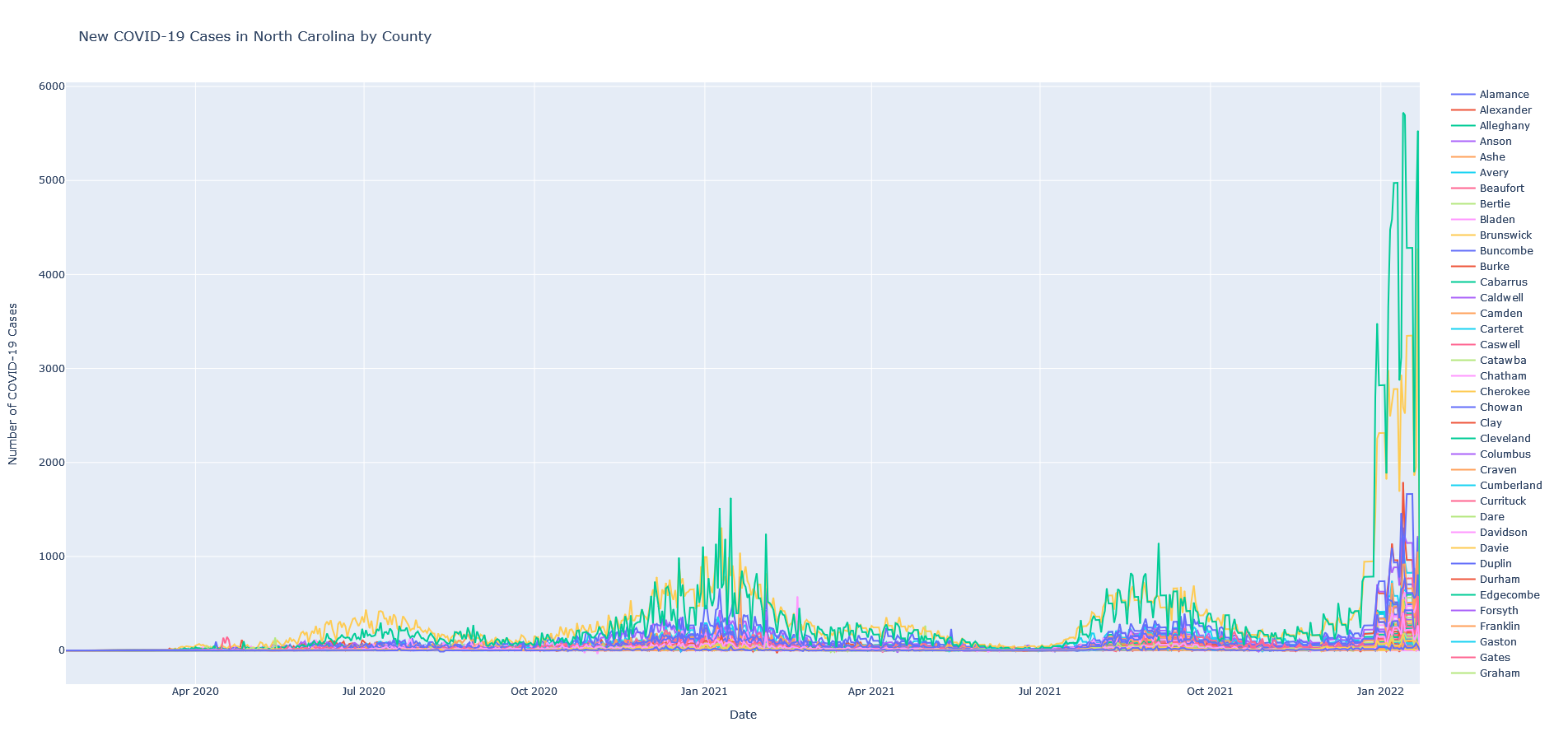Viewport: 1568px width, 750px height.
Task: Hide the Brunswick county series
Action: tap(1505, 235)
